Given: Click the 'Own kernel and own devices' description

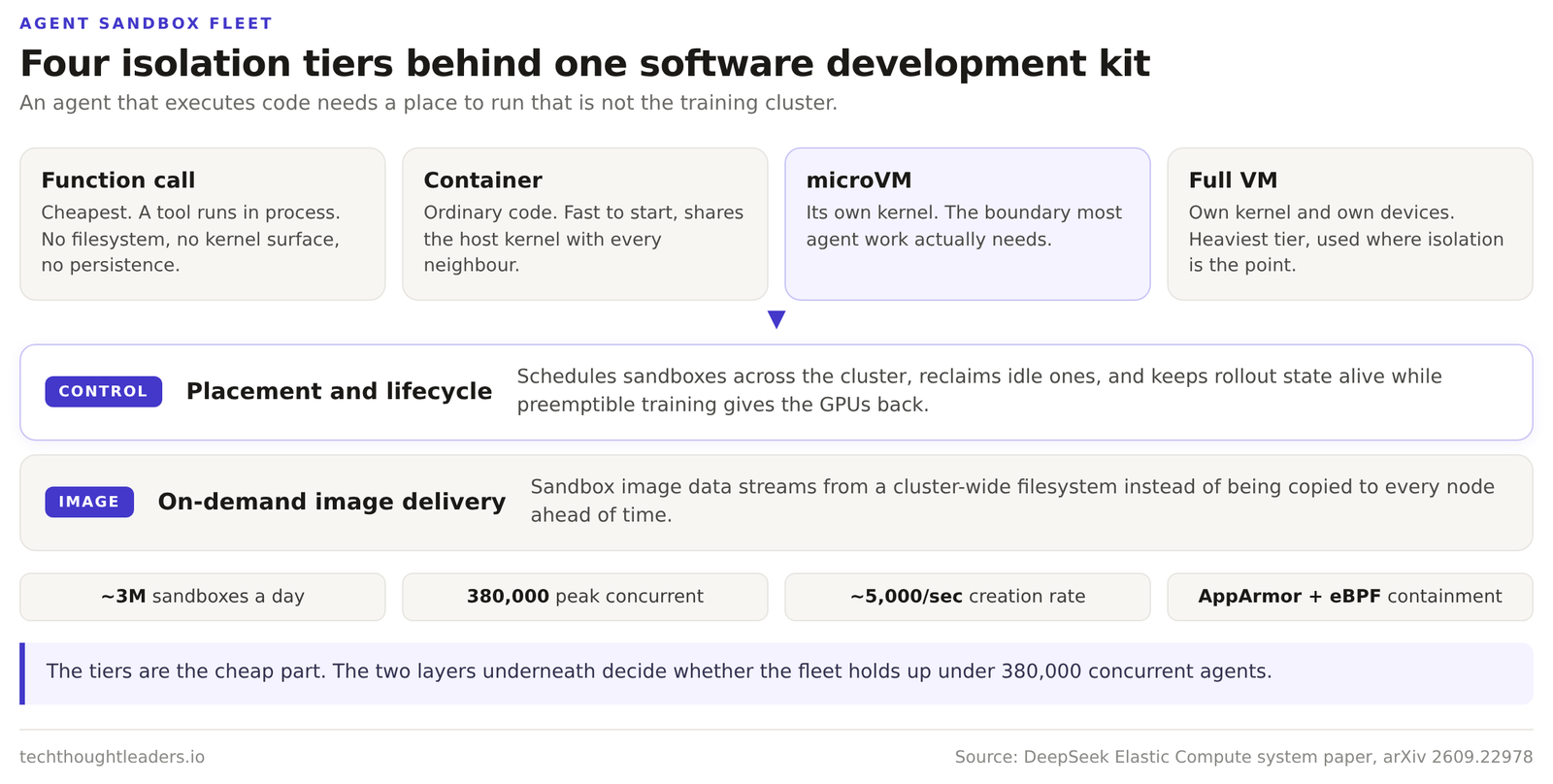Looking at the screenshot, I should point(1346,239).
